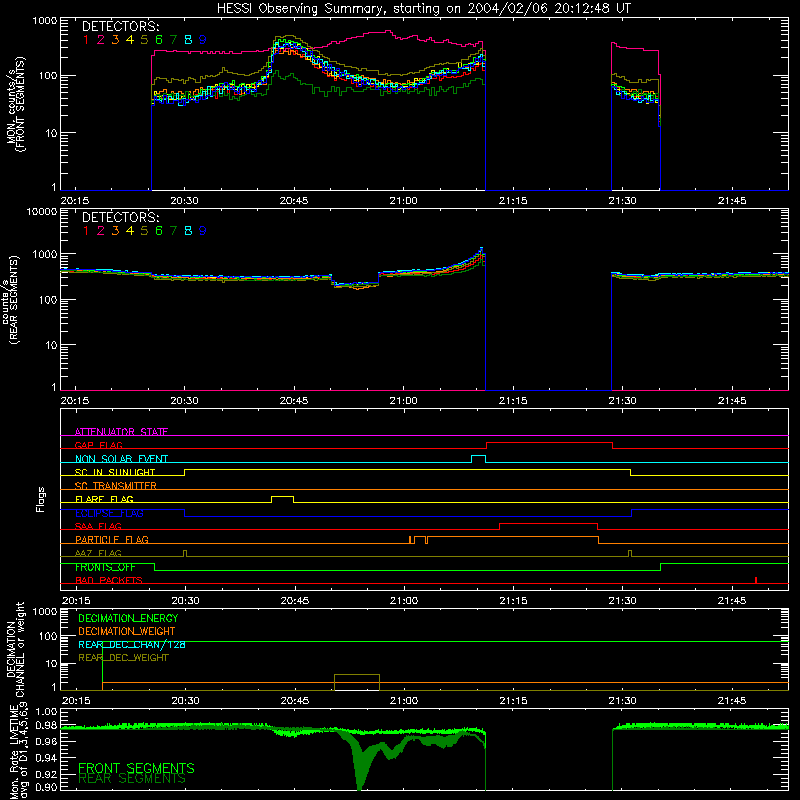Click the REAR SEGMENTS label in the livetime plot

click(x=132, y=779)
